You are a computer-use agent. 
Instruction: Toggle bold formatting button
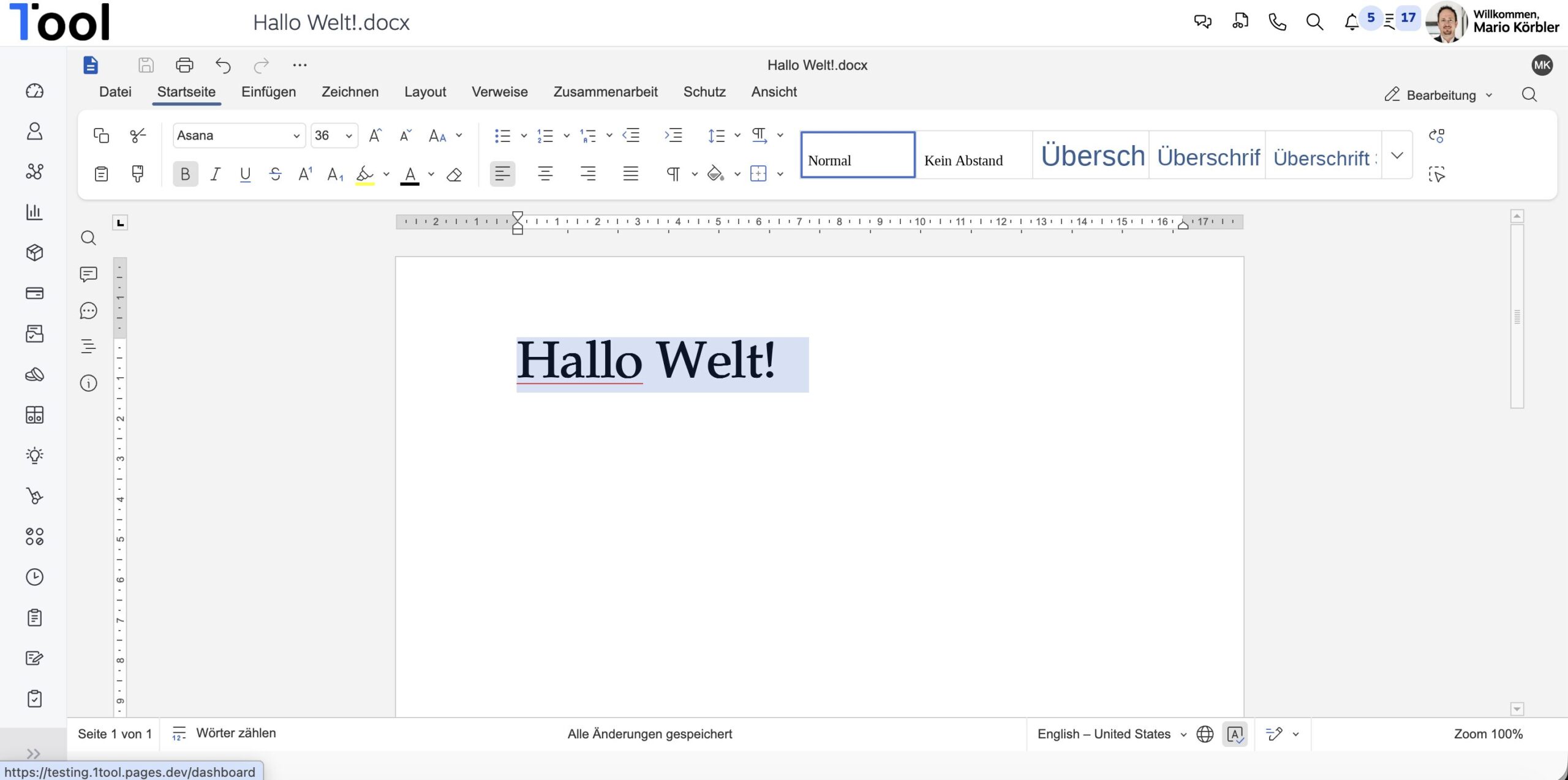pyautogui.click(x=185, y=174)
